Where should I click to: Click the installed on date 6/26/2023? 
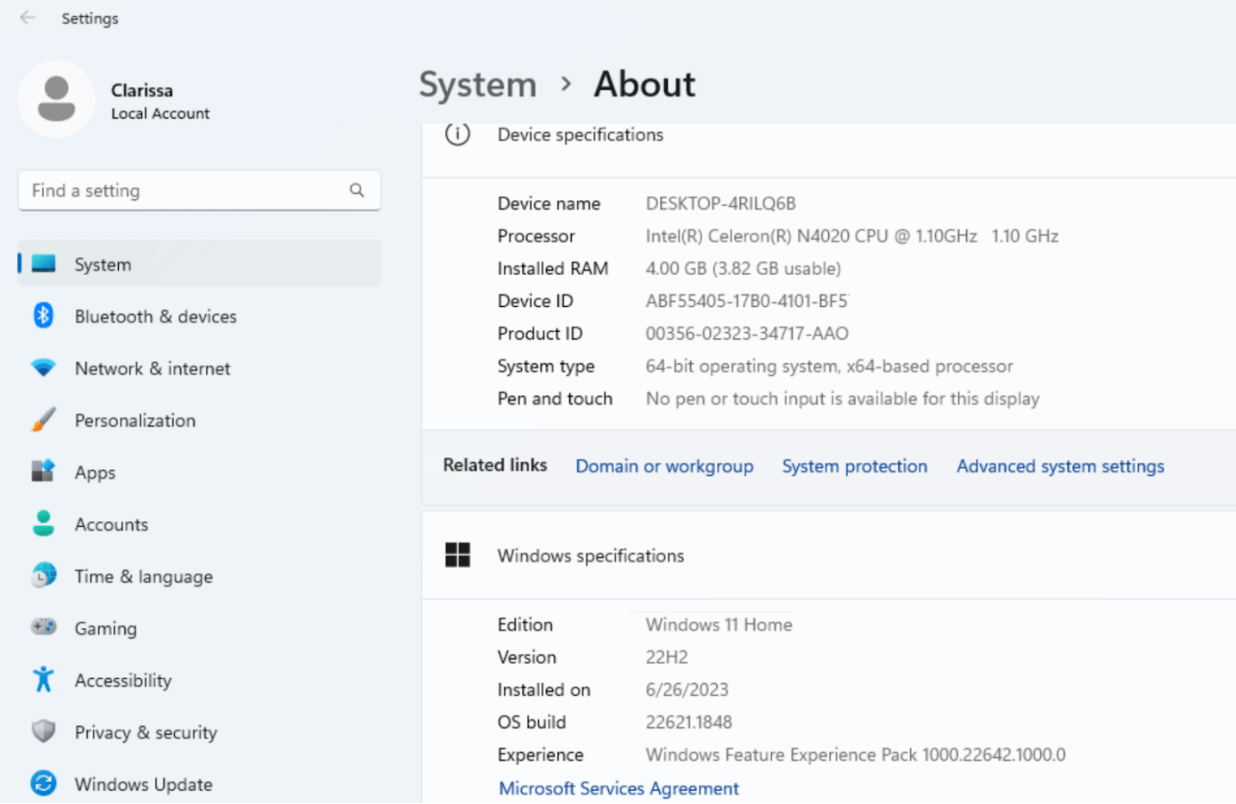[x=687, y=689]
